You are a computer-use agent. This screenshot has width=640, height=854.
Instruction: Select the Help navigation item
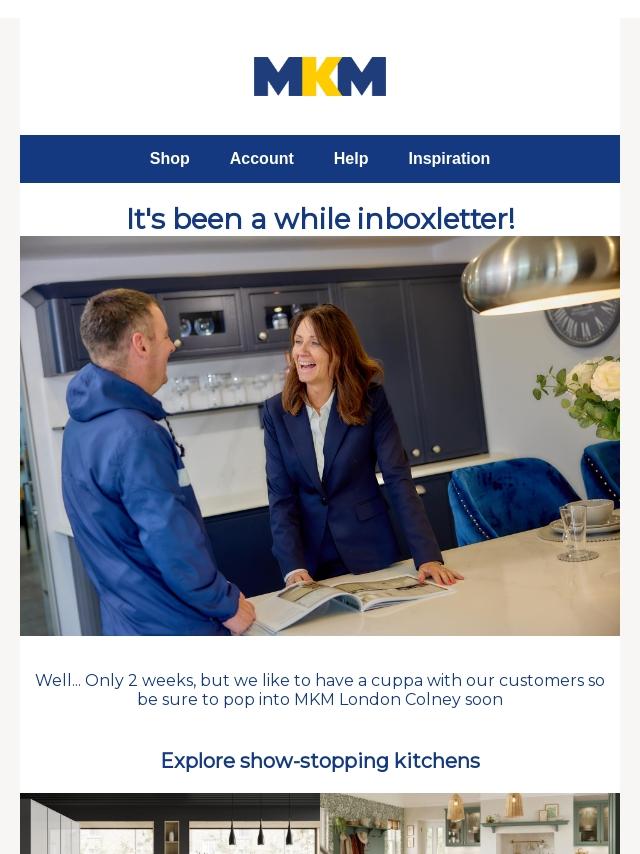point(351,158)
